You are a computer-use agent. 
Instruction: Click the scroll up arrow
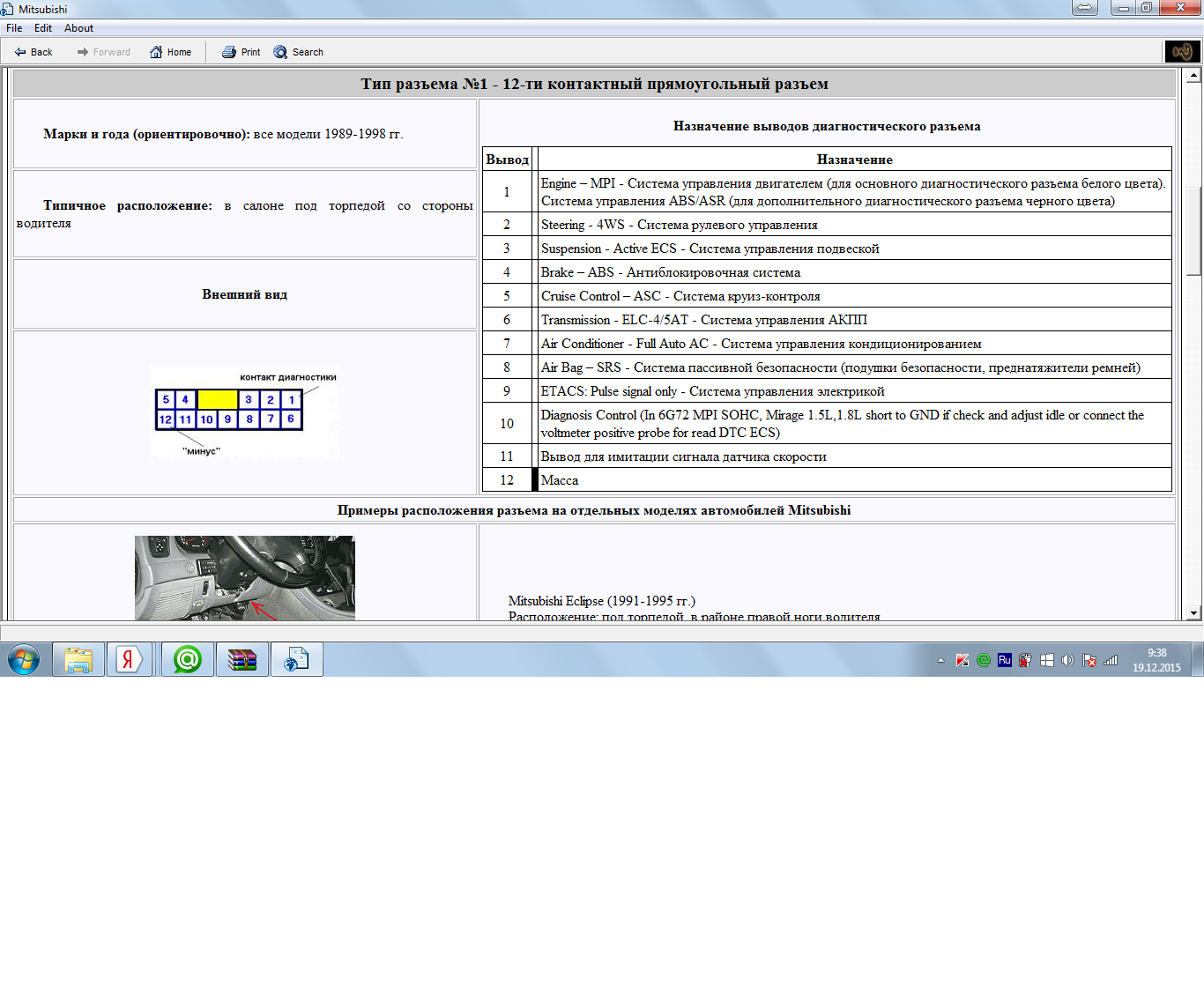pyautogui.click(x=1193, y=76)
